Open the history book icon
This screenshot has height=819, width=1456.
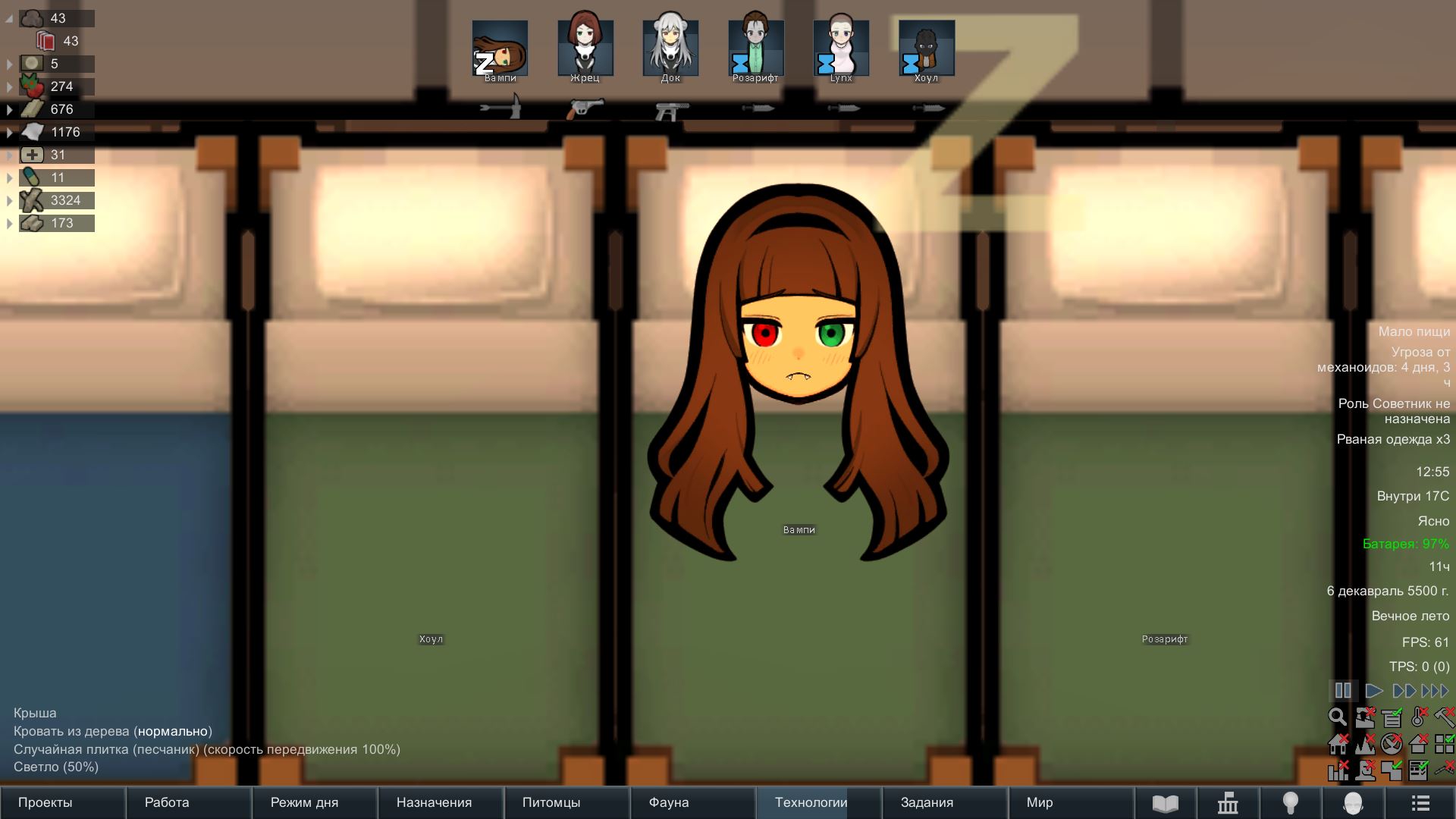coord(1165,803)
